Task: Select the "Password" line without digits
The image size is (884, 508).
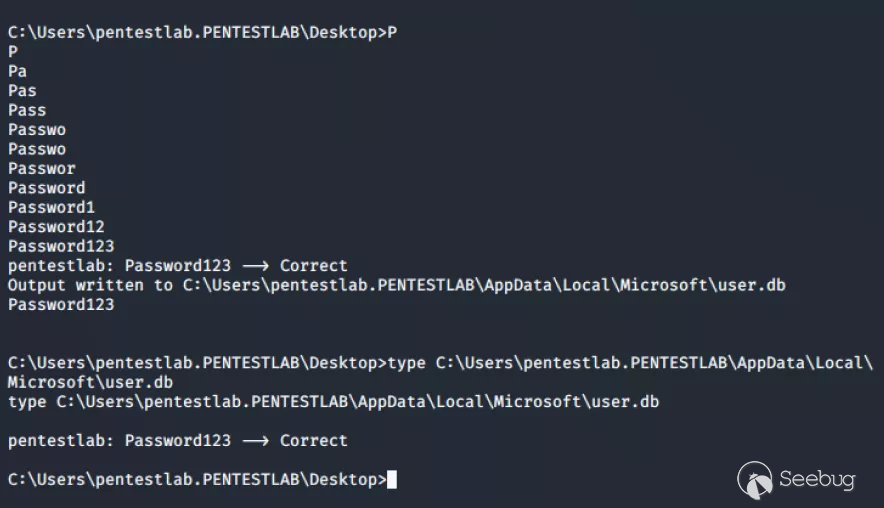Action: [x=47, y=188]
